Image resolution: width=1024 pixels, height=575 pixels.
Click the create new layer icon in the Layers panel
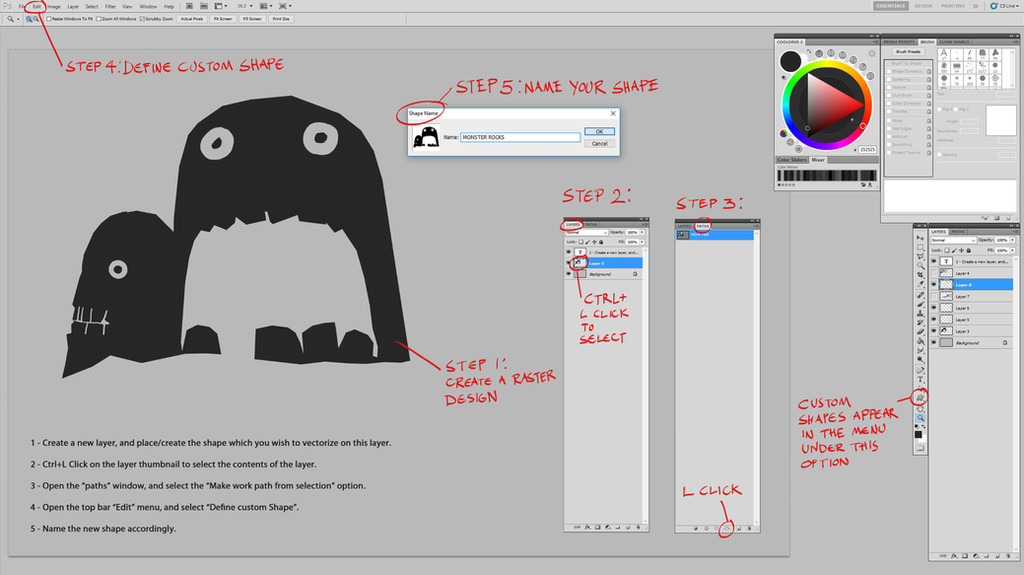click(x=997, y=556)
